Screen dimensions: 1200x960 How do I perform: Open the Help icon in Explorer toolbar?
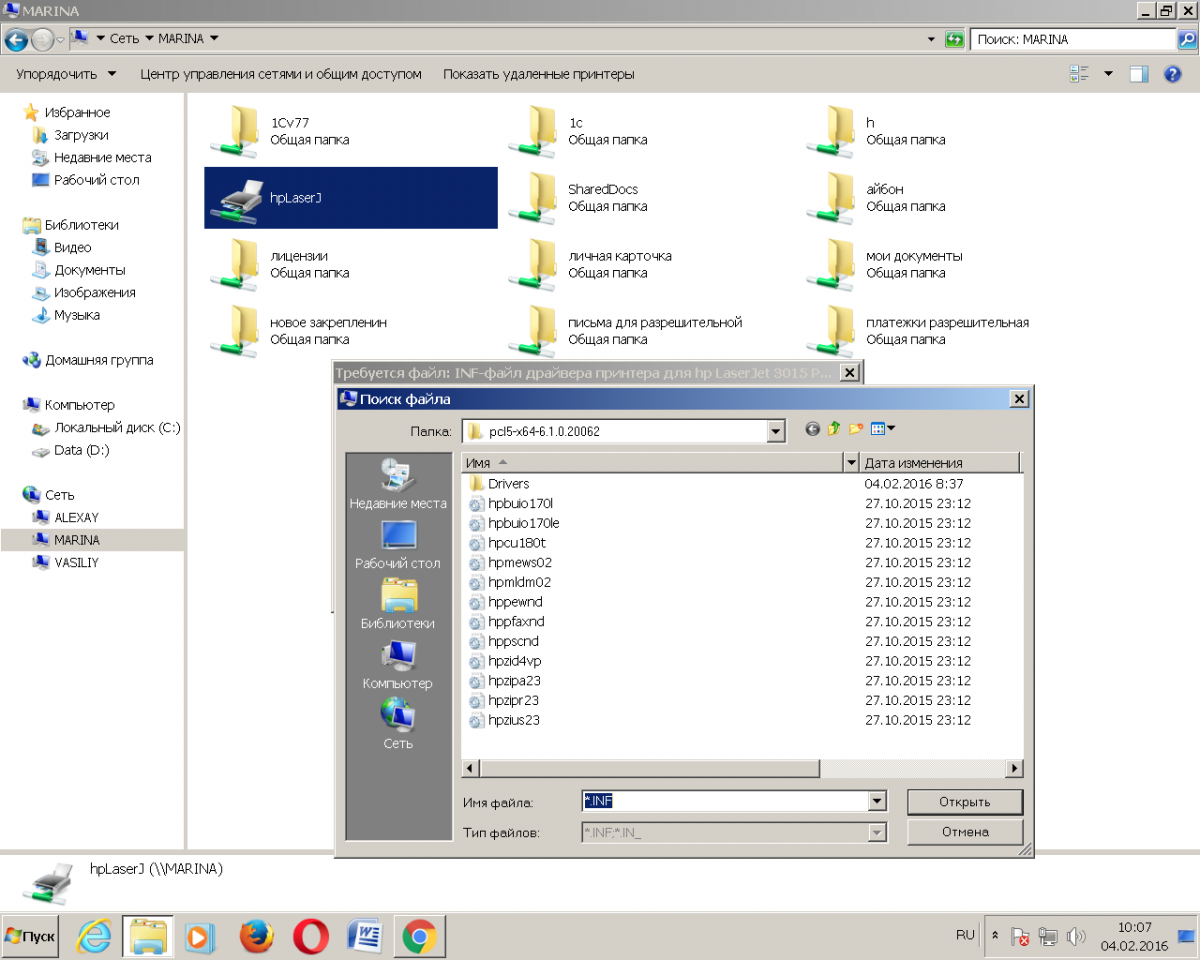[1172, 74]
